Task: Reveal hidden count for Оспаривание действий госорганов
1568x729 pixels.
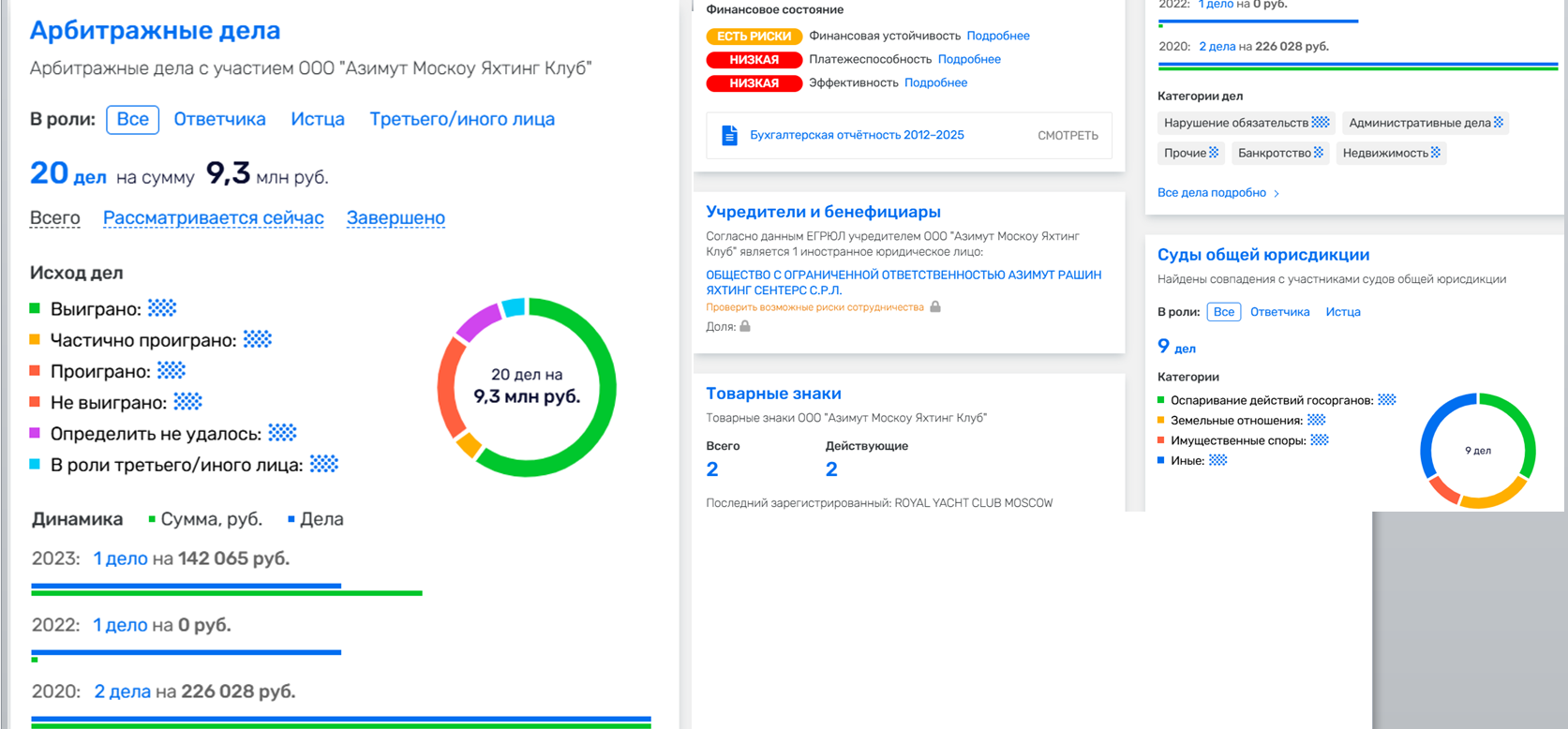Action: pos(1387,400)
